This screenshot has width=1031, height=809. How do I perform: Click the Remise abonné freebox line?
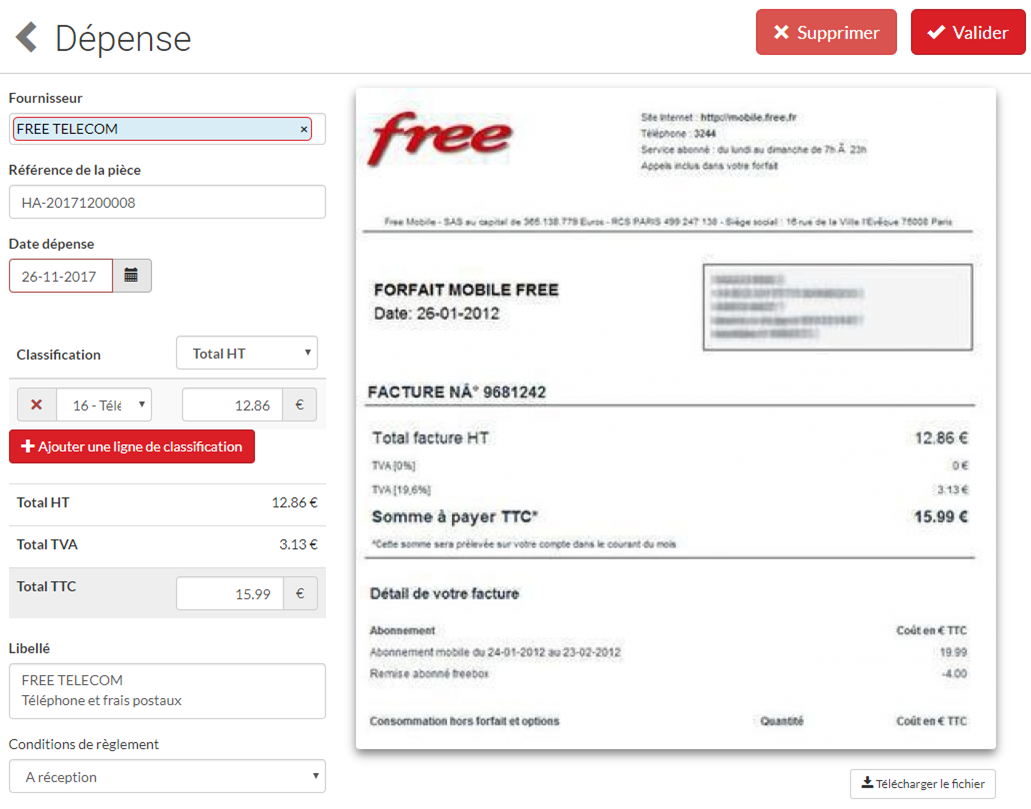pos(668,674)
